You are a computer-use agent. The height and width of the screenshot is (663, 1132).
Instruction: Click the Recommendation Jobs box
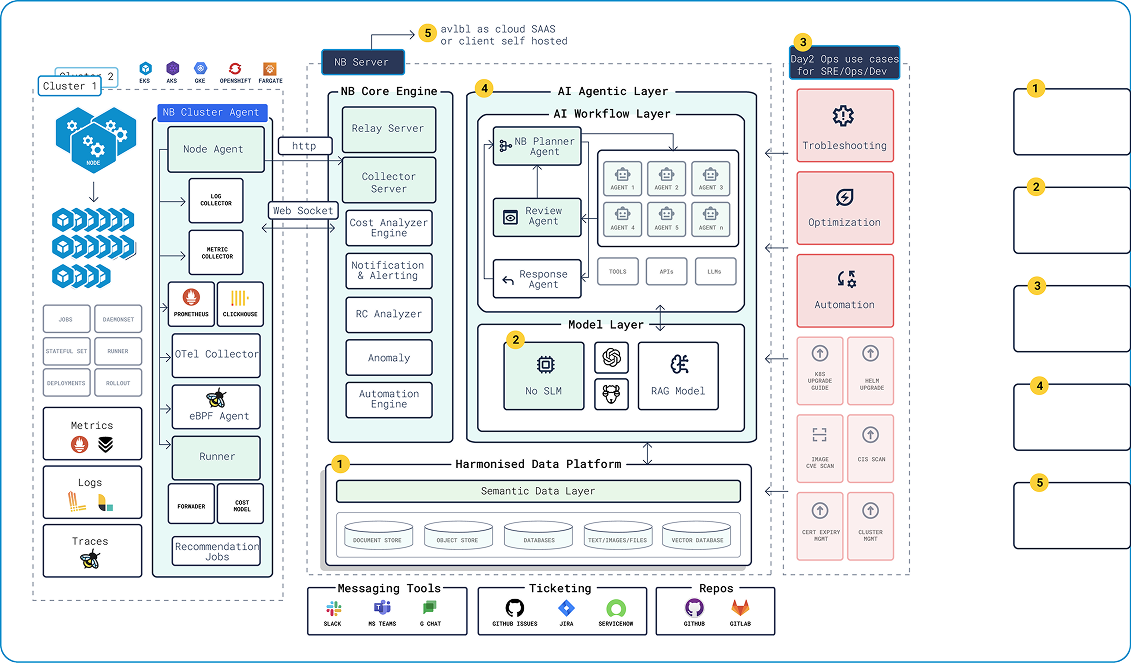(x=217, y=551)
